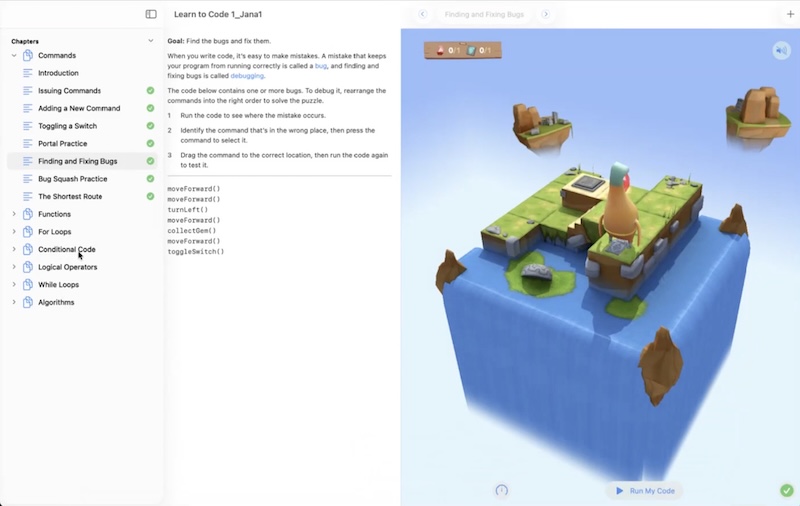This screenshot has width=800, height=506.
Task: Open the debugging glossary link
Action: (247, 75)
